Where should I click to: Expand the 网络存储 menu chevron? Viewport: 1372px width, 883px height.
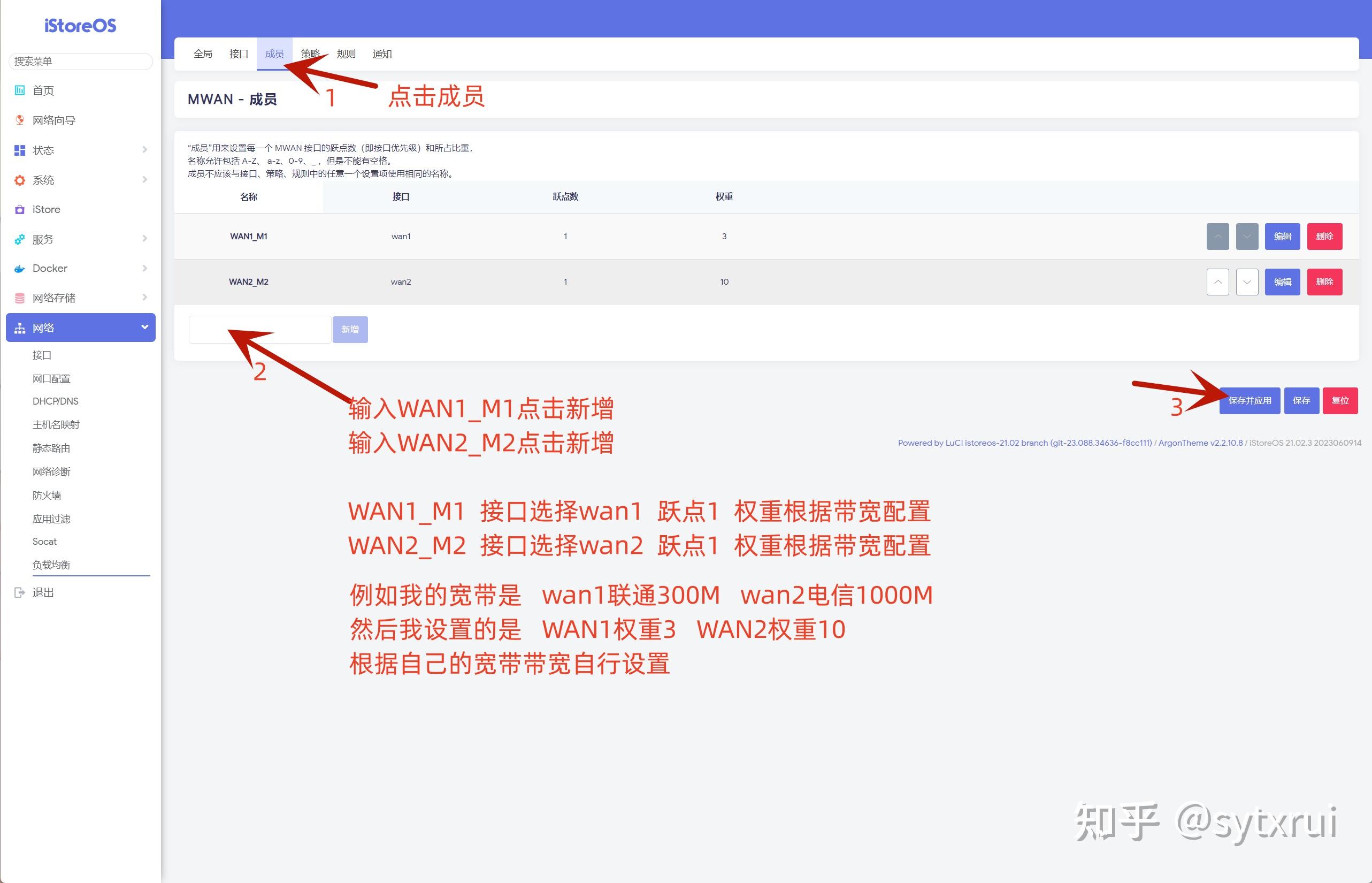tap(144, 297)
